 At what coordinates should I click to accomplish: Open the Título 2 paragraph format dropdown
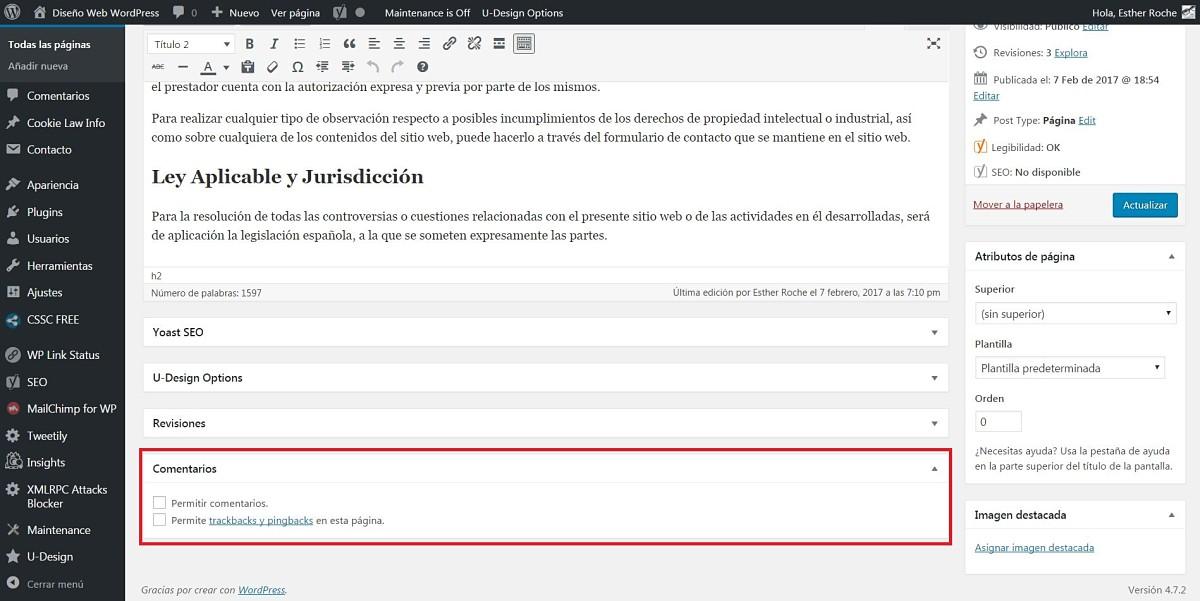click(191, 44)
